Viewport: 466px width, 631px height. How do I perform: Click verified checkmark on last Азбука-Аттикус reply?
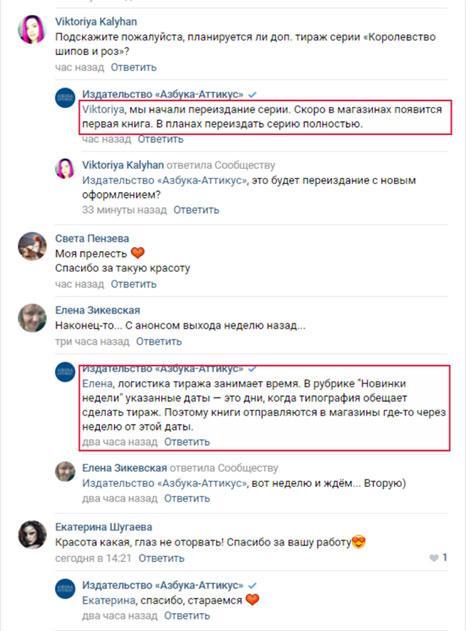coord(252,586)
